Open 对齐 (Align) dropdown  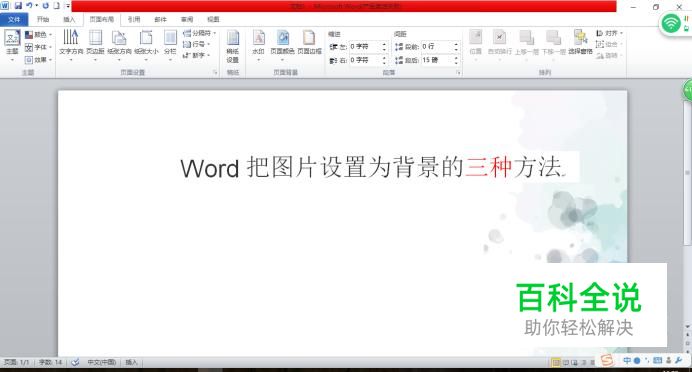click(609, 33)
